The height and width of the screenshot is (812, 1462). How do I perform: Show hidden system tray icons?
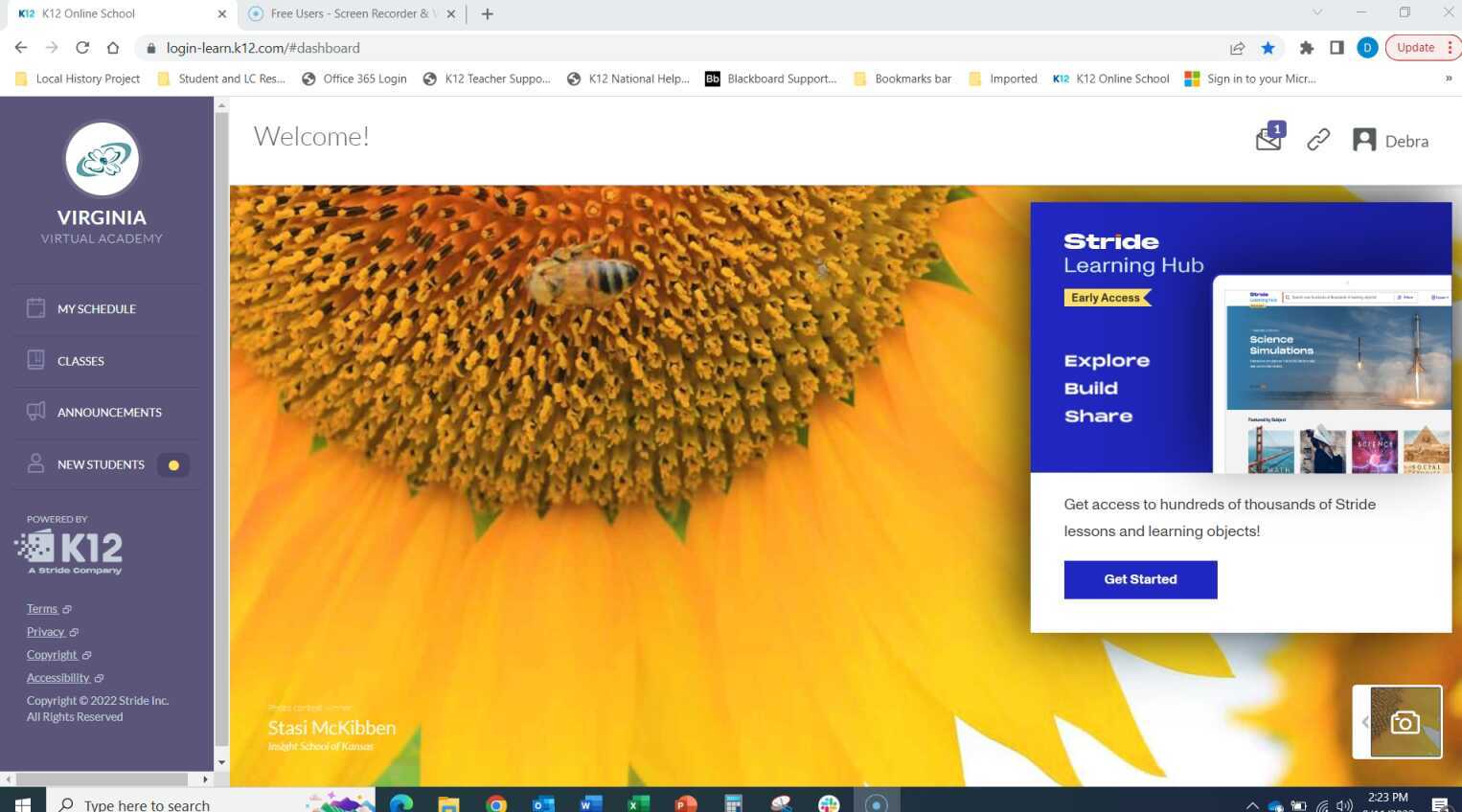point(1252,804)
